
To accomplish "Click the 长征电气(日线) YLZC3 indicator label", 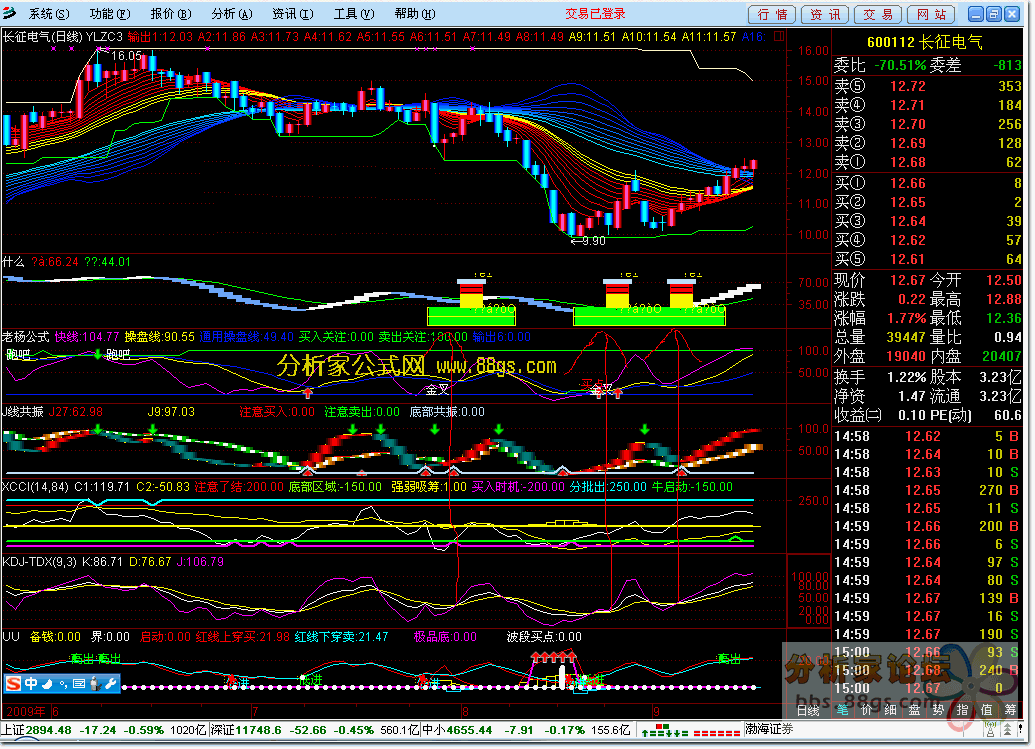I will [63, 36].
